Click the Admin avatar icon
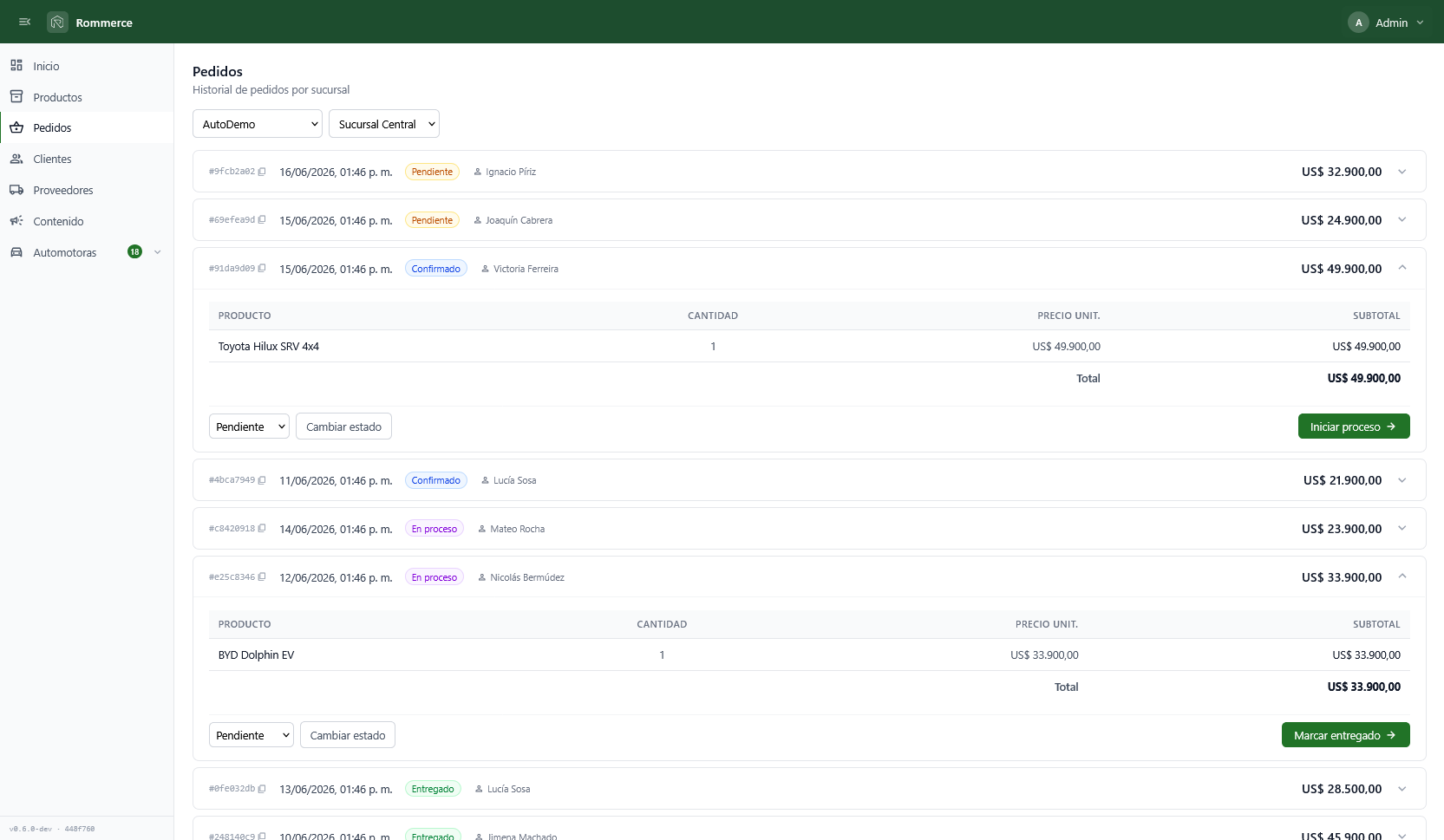 pyautogui.click(x=1358, y=23)
